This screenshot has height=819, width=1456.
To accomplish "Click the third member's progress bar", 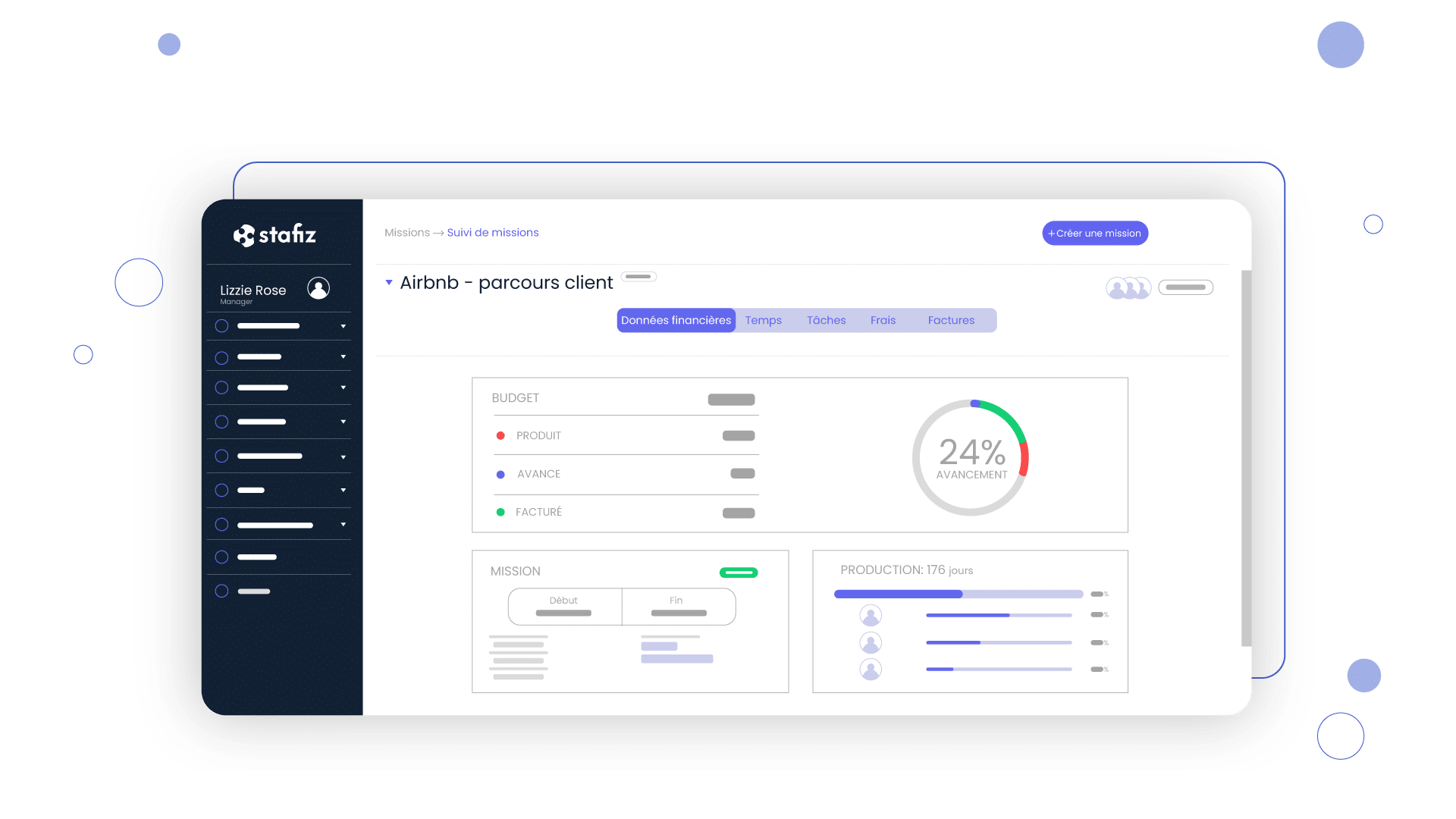I will tap(999, 670).
